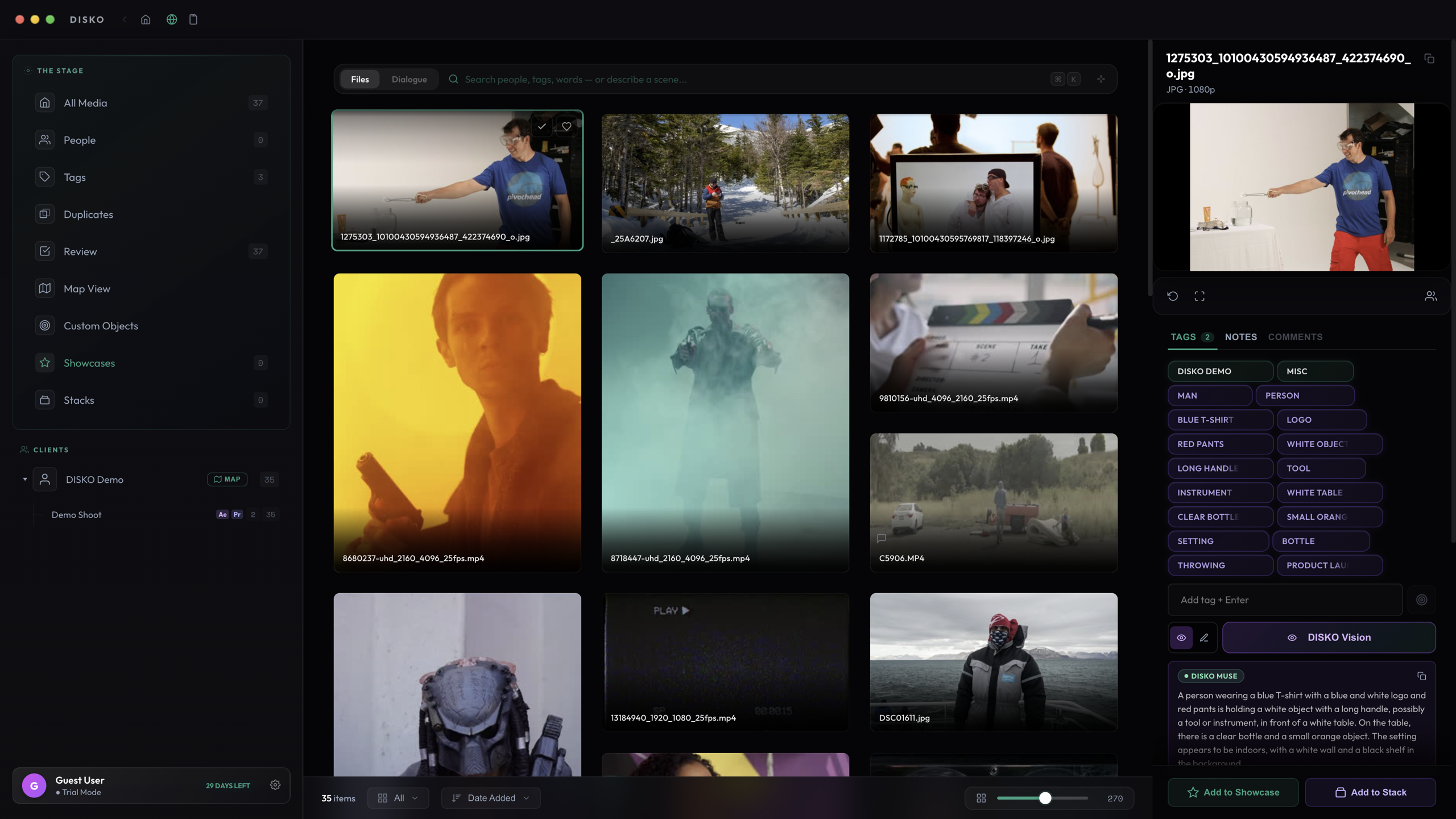
Task: Open All Media in the sidebar
Action: pos(151,103)
